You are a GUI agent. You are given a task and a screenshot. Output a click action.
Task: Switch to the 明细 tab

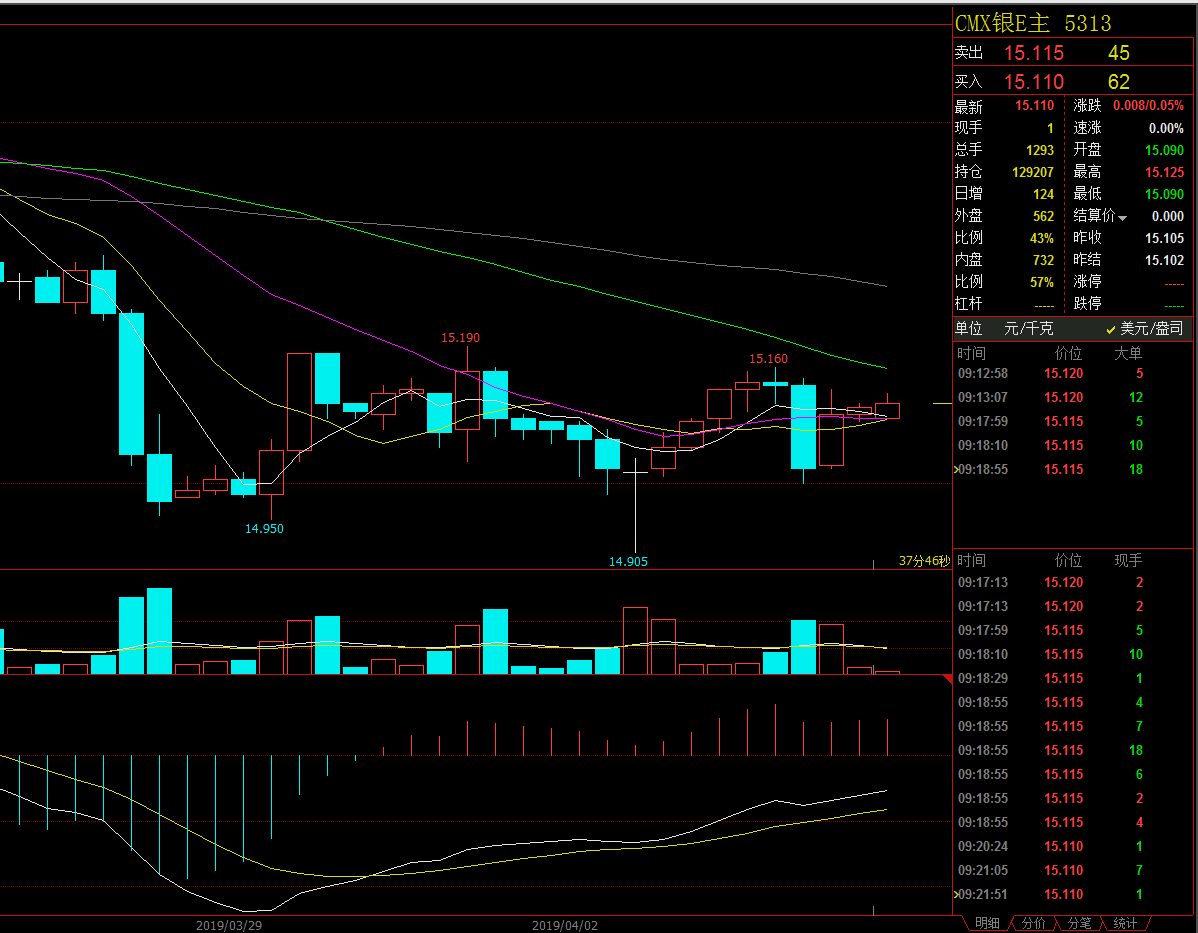(986, 923)
